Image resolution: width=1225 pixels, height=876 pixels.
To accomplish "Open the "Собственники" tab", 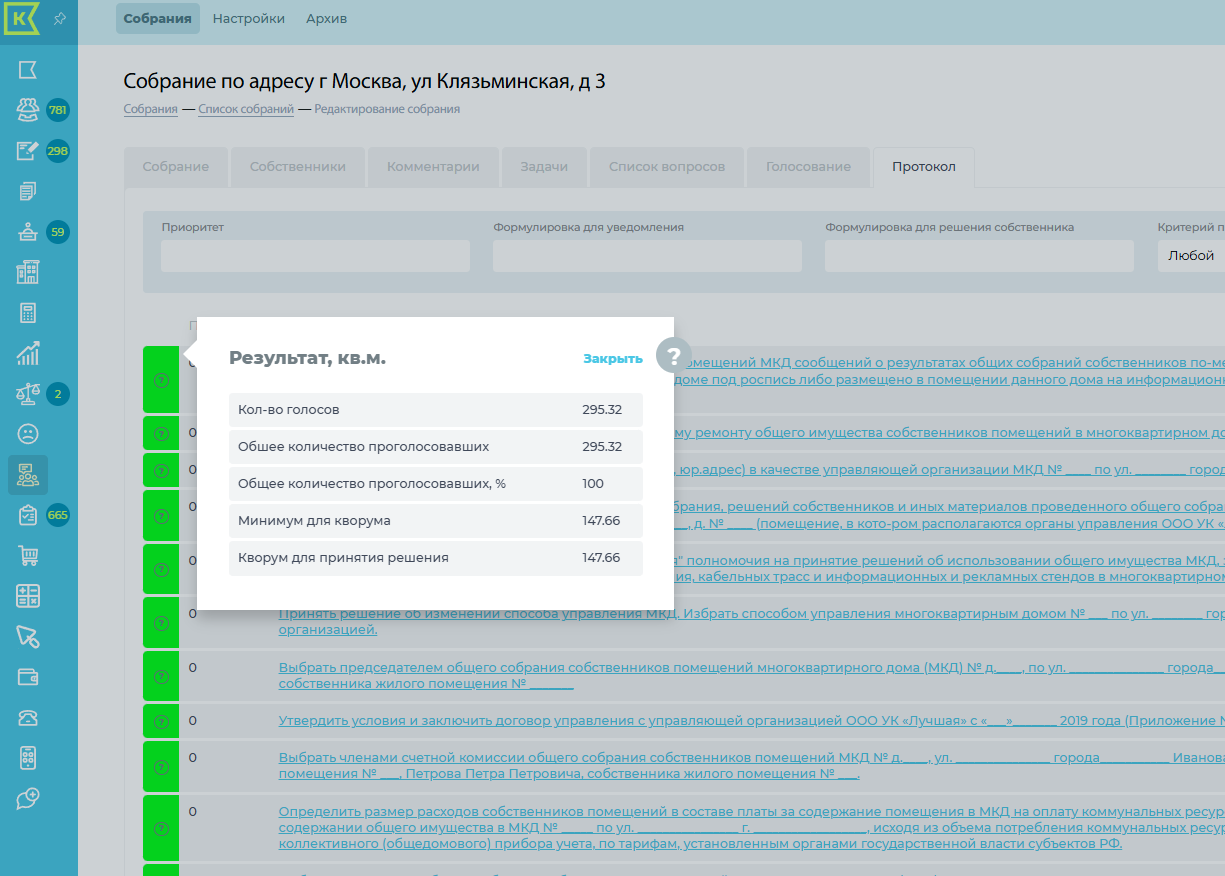I will pyautogui.click(x=298, y=167).
